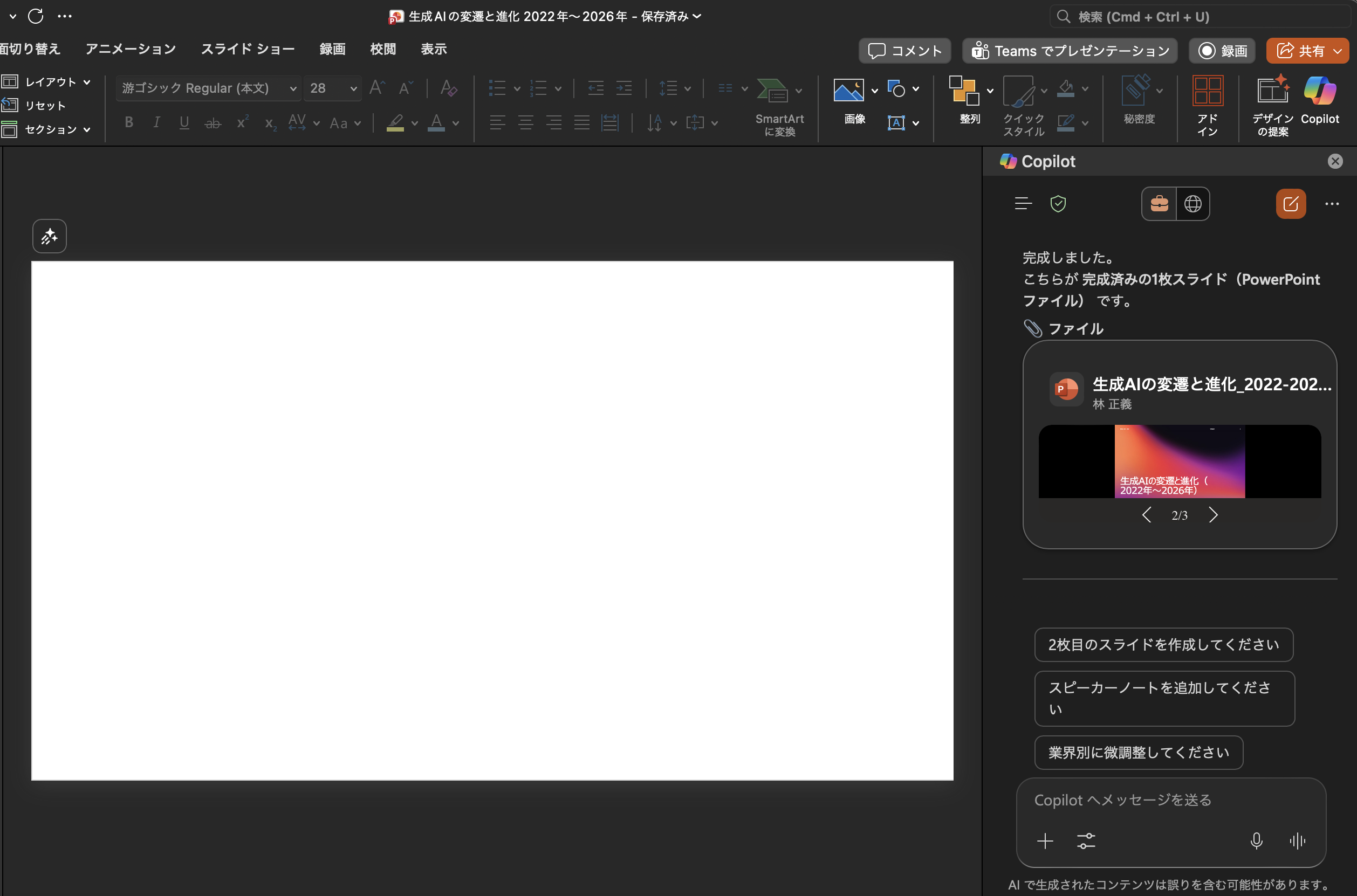Open the font name 游ゴシック dropdown

point(293,88)
